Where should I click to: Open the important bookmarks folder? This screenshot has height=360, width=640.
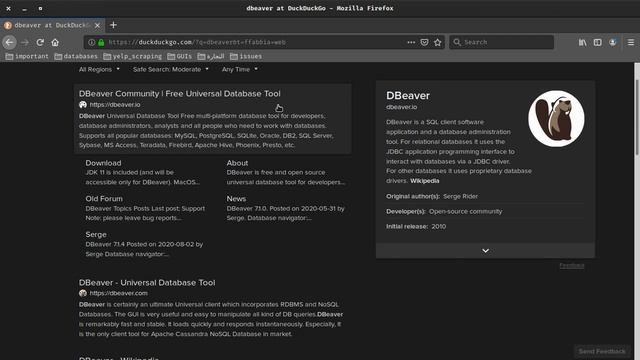click(27, 56)
